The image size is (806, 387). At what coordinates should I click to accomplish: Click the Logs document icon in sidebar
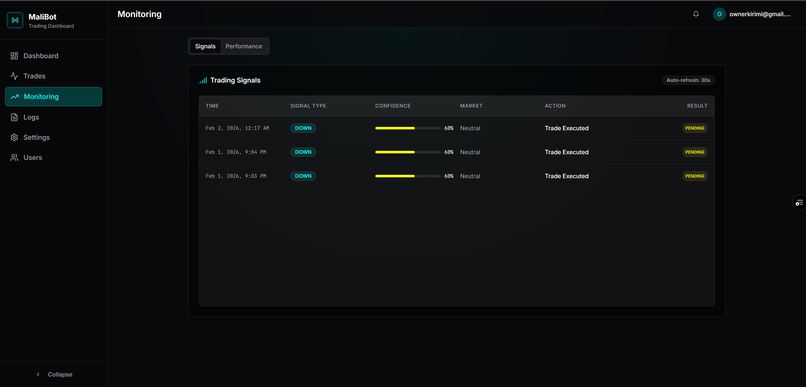pos(14,117)
